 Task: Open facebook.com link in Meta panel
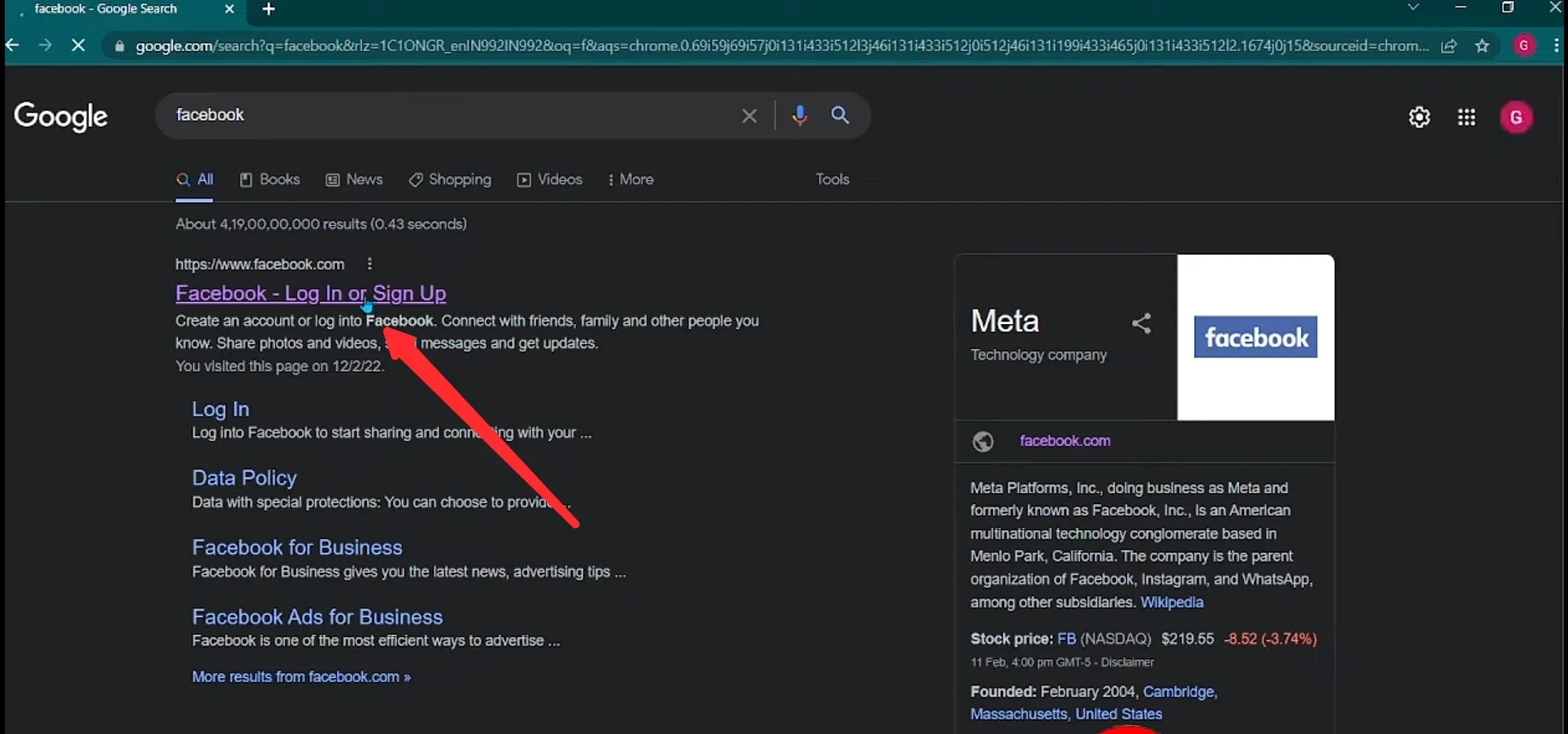1065,441
